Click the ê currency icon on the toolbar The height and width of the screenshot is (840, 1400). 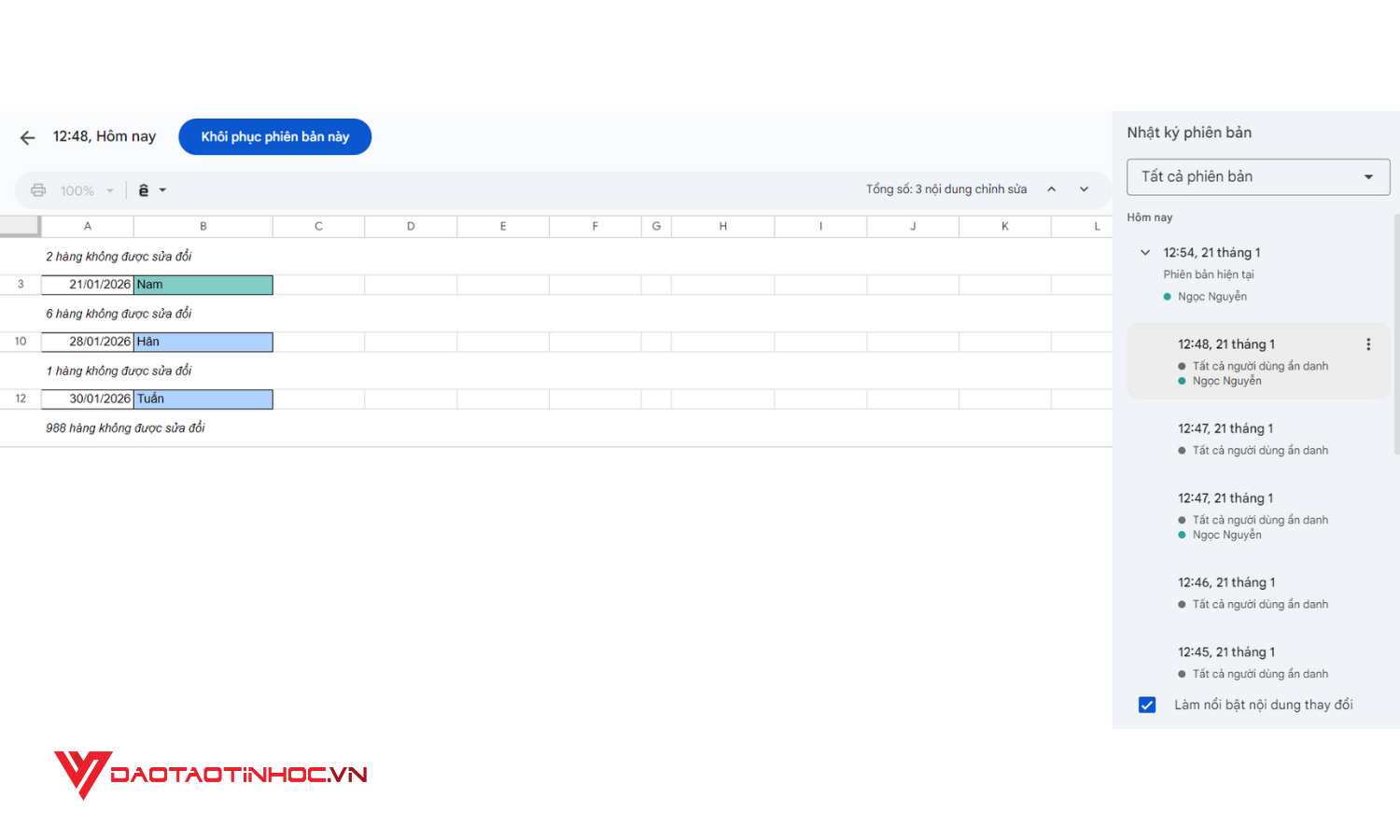point(145,189)
